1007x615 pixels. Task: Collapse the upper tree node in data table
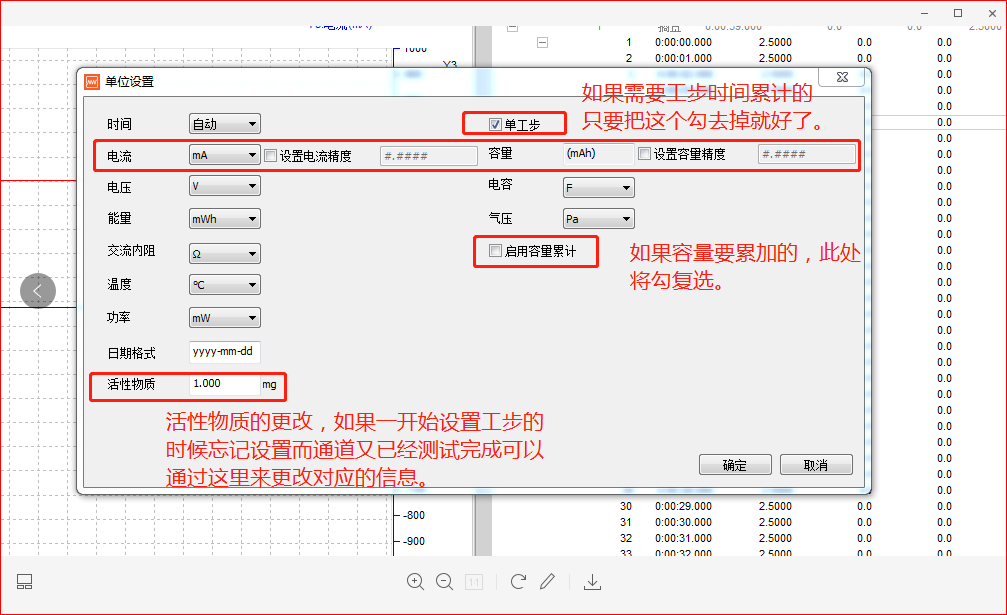pos(512,28)
